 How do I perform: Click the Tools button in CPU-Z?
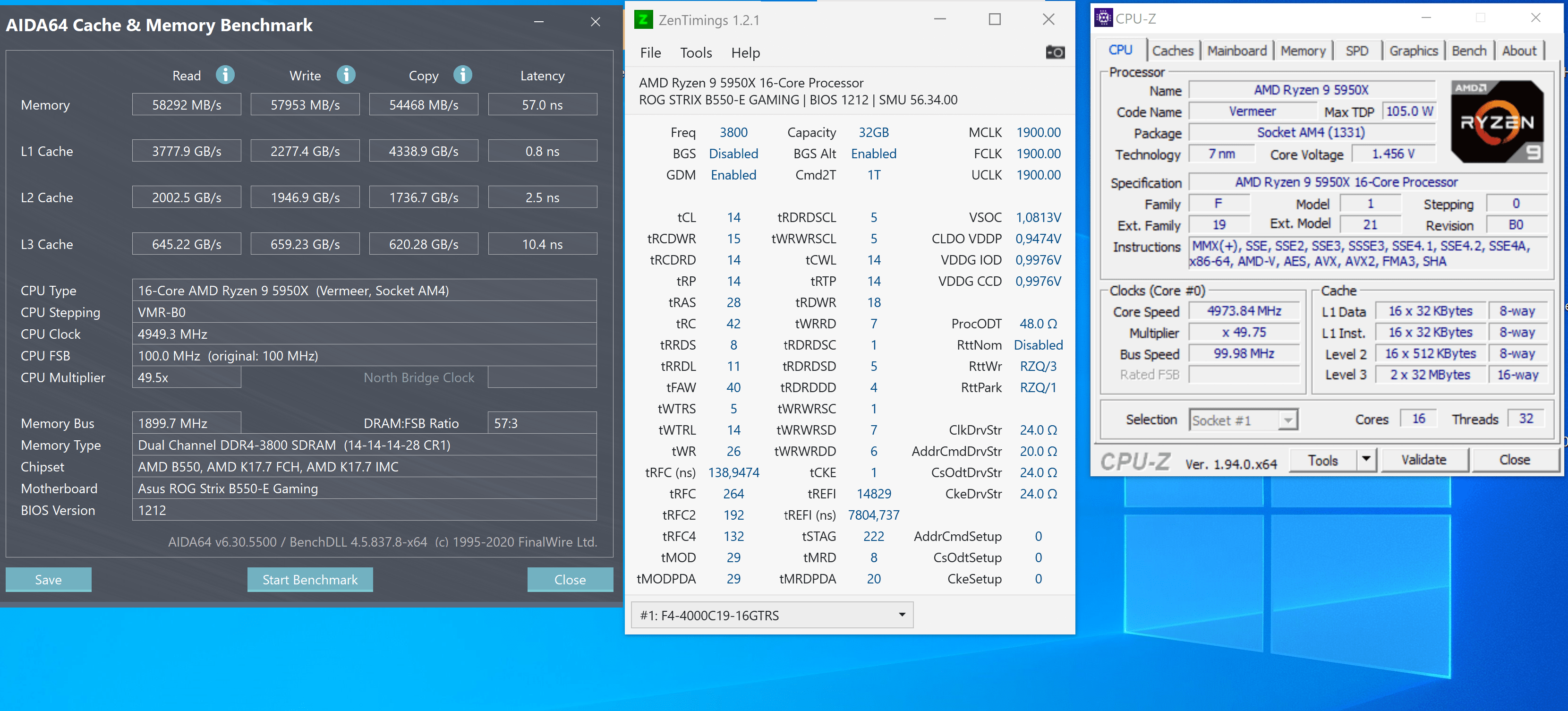[1323, 460]
